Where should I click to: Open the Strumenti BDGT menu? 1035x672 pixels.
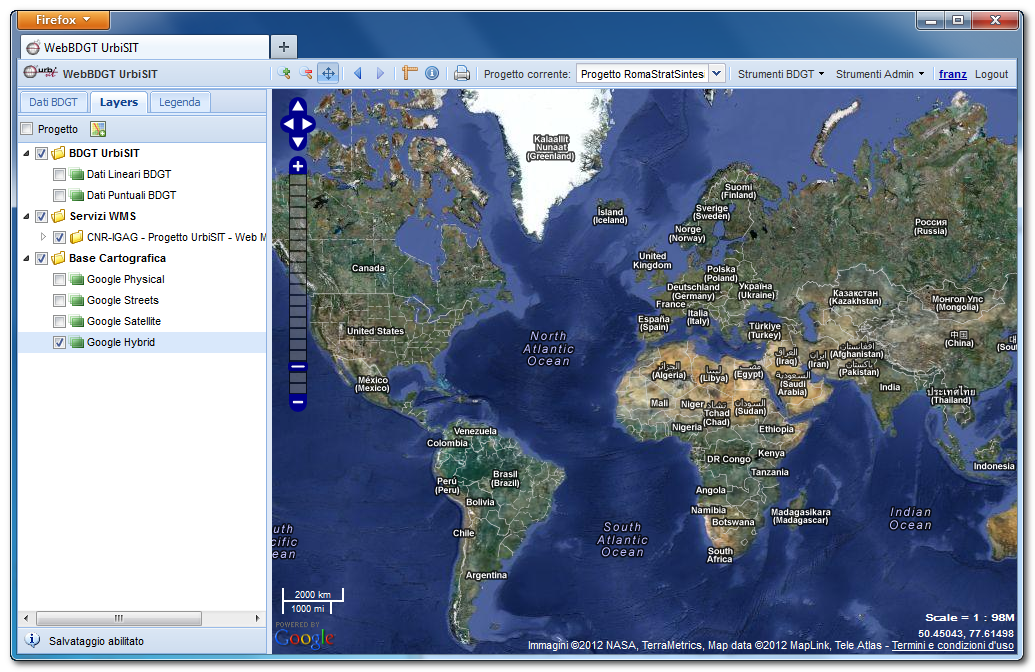pyautogui.click(x=781, y=74)
